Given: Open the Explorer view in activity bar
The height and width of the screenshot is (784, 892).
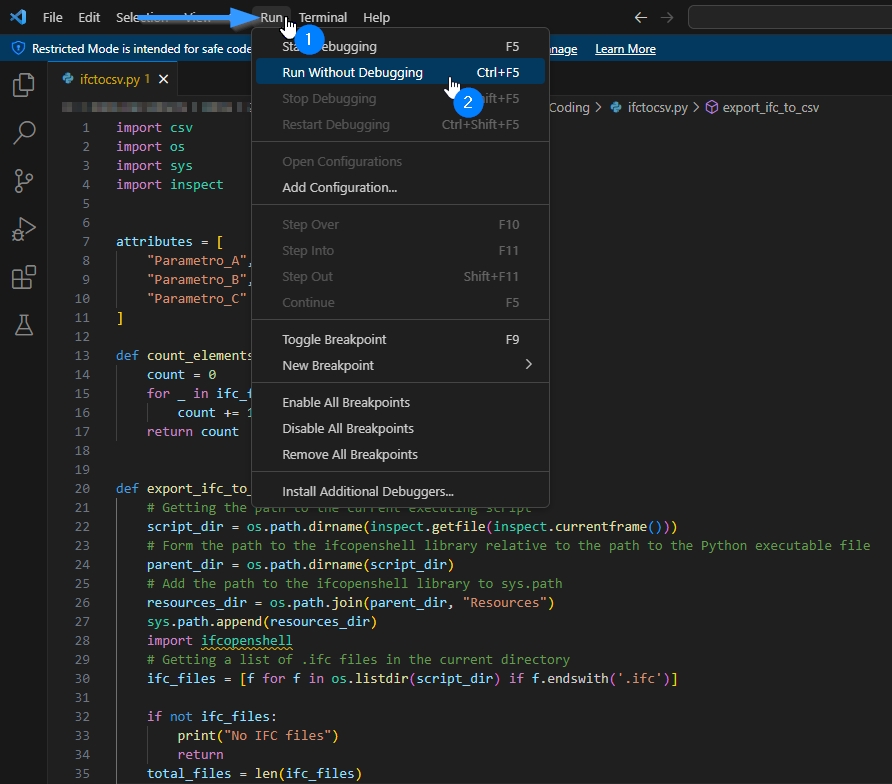Looking at the screenshot, I should coord(23,85).
